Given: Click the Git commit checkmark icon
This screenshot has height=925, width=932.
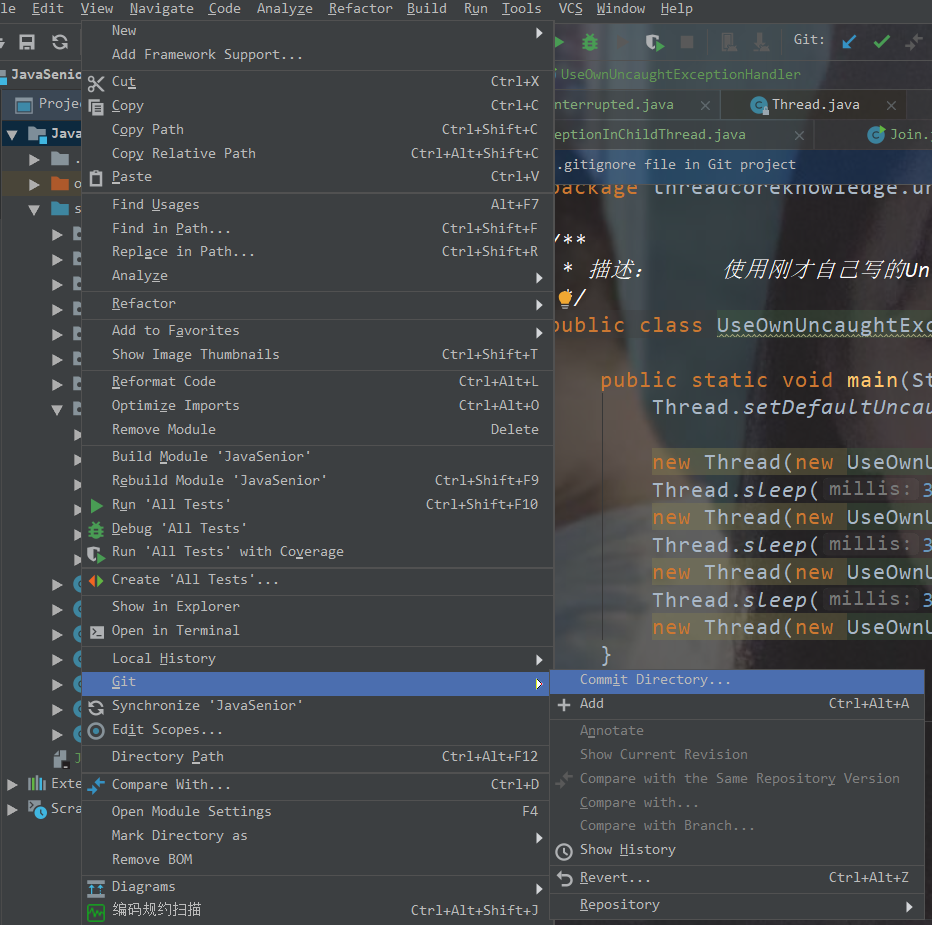Looking at the screenshot, I should point(881,42).
